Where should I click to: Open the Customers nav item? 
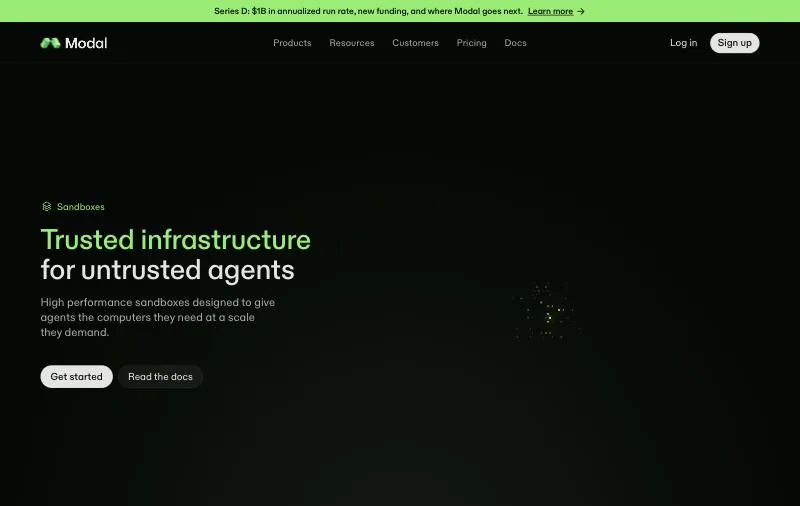[415, 43]
